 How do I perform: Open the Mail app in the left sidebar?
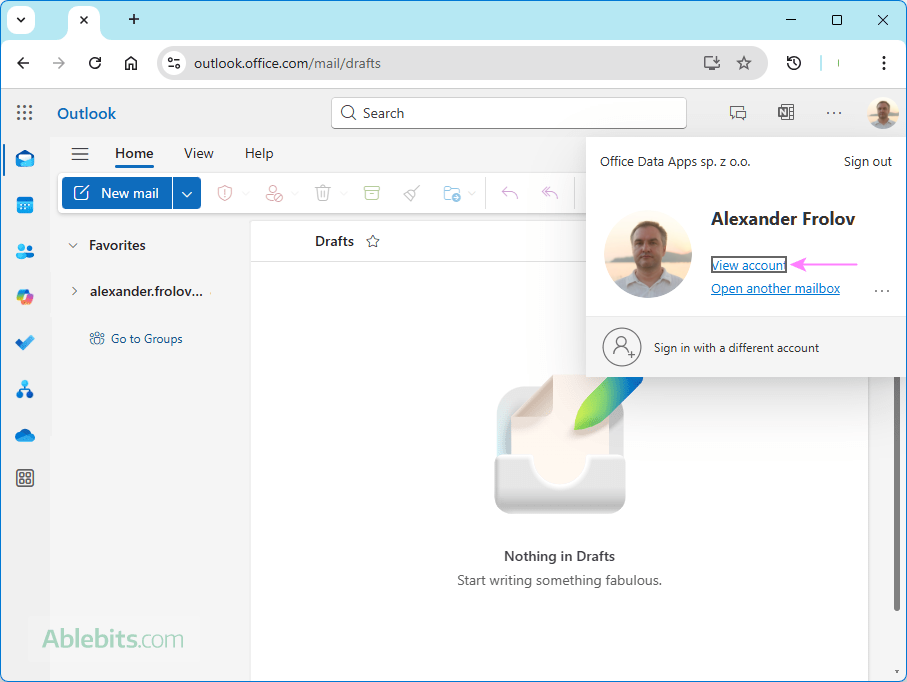(x=25, y=158)
